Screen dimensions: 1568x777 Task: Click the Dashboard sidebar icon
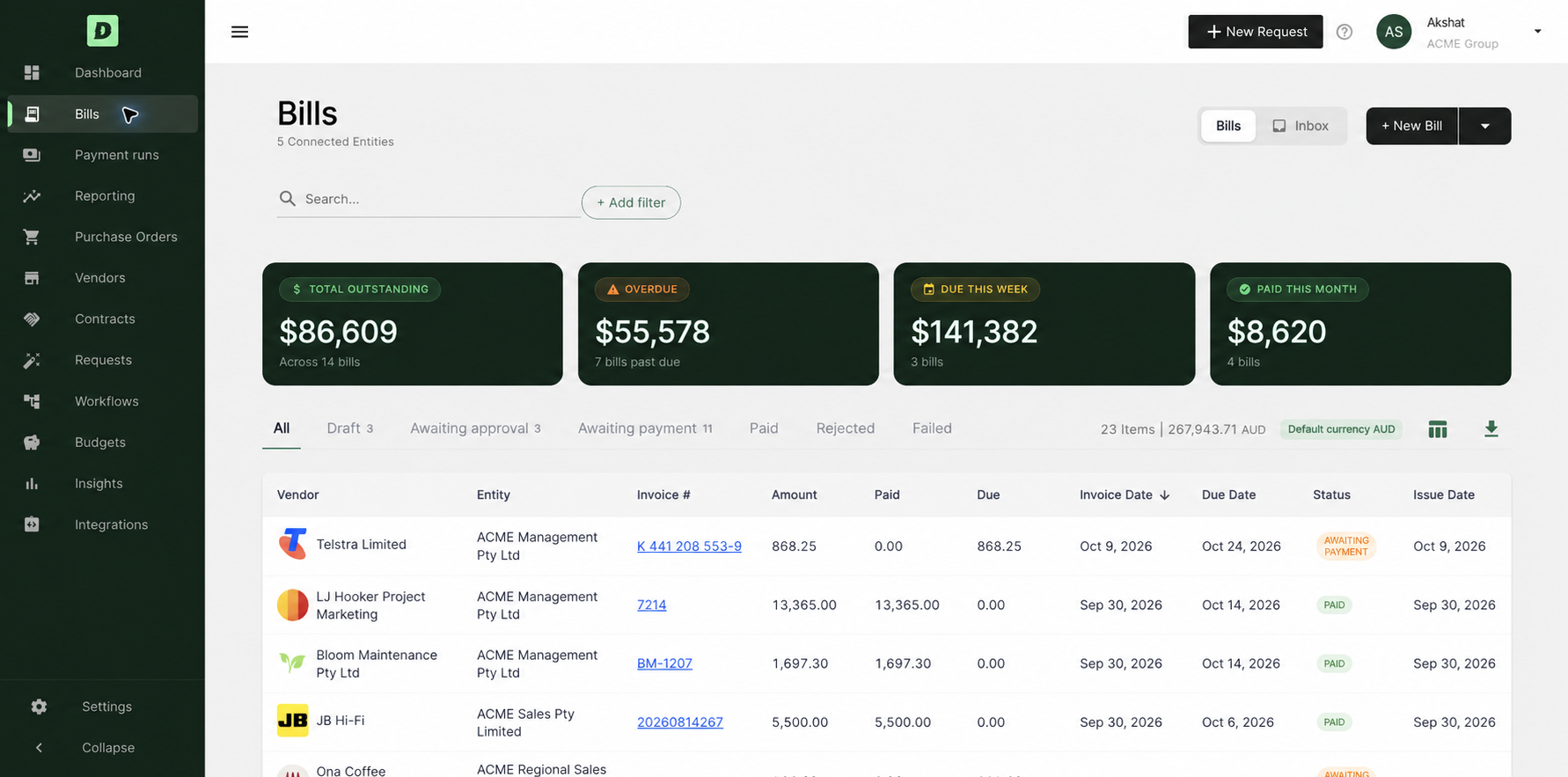click(x=32, y=72)
